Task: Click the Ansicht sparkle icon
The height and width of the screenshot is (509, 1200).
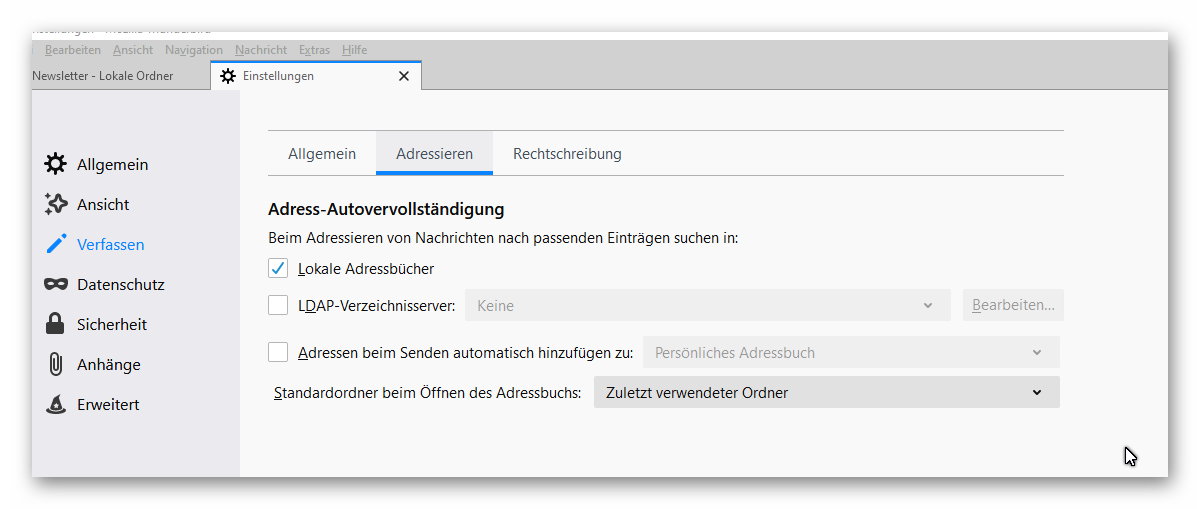Action: point(56,204)
